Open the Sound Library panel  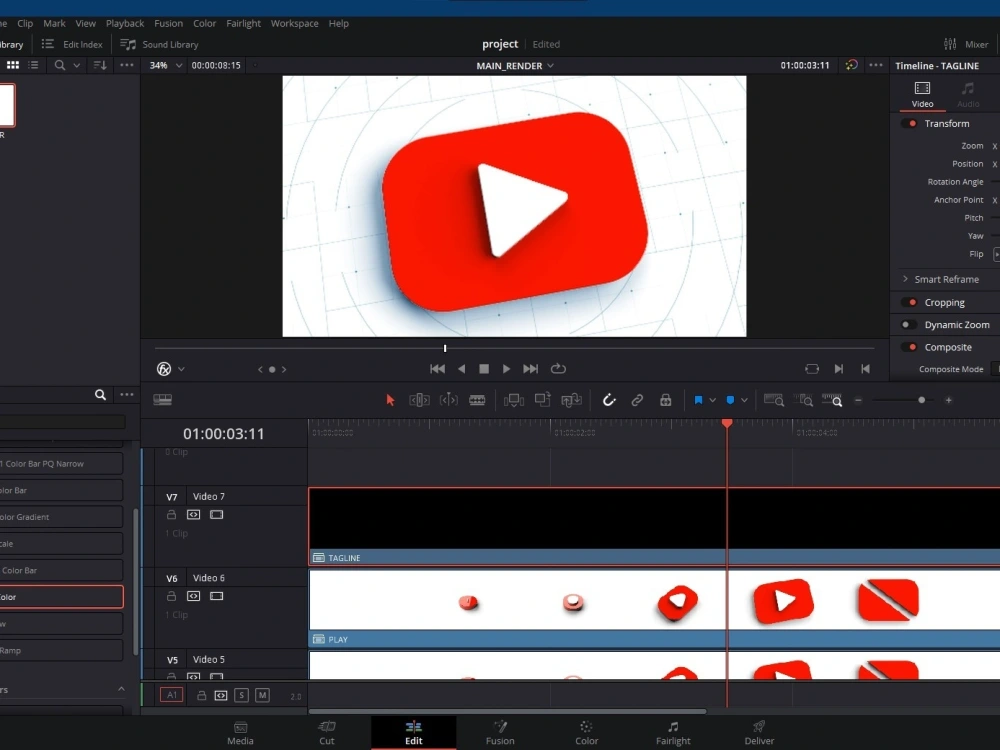click(x=159, y=44)
